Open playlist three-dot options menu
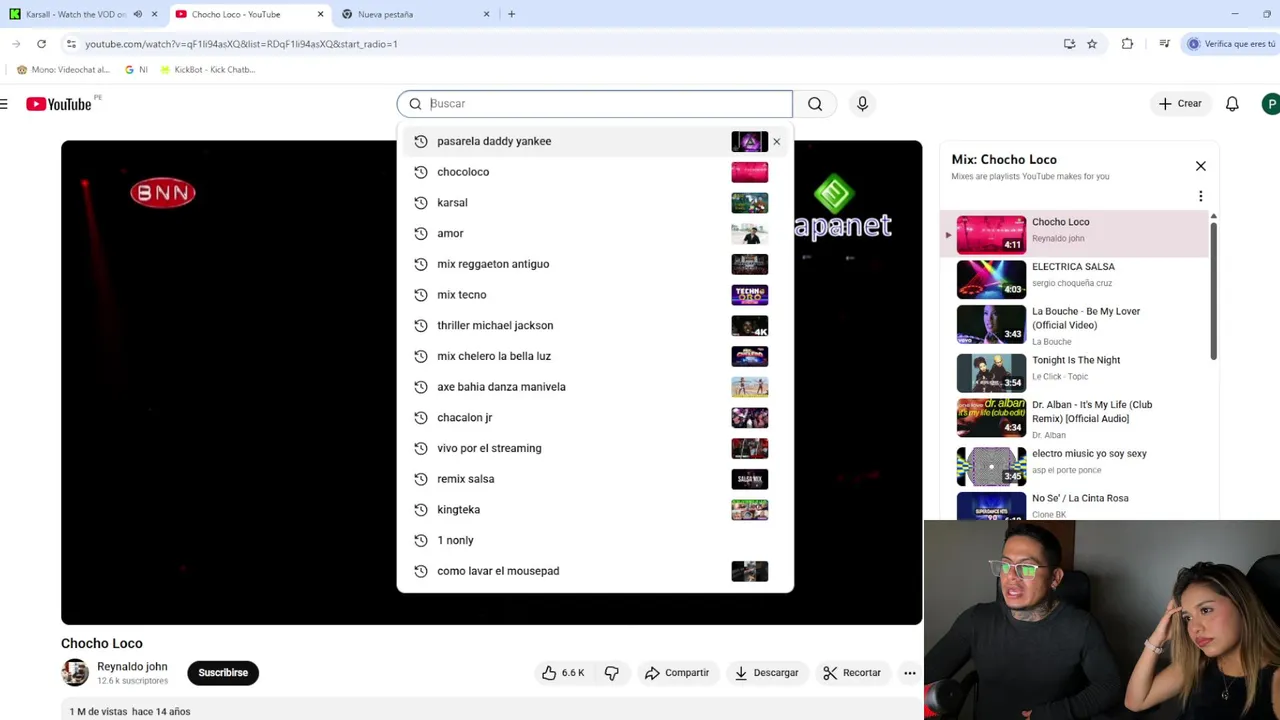 click(1200, 196)
